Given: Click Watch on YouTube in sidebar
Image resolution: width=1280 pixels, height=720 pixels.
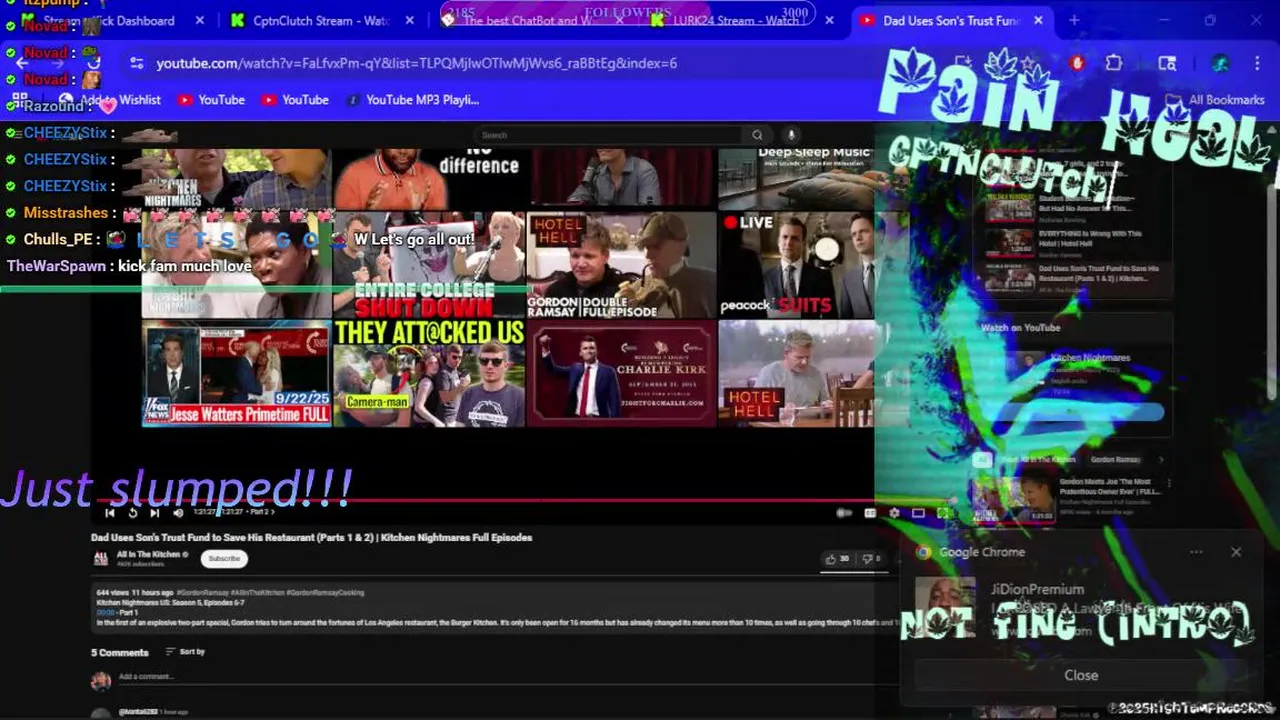Looking at the screenshot, I should (x=1020, y=327).
